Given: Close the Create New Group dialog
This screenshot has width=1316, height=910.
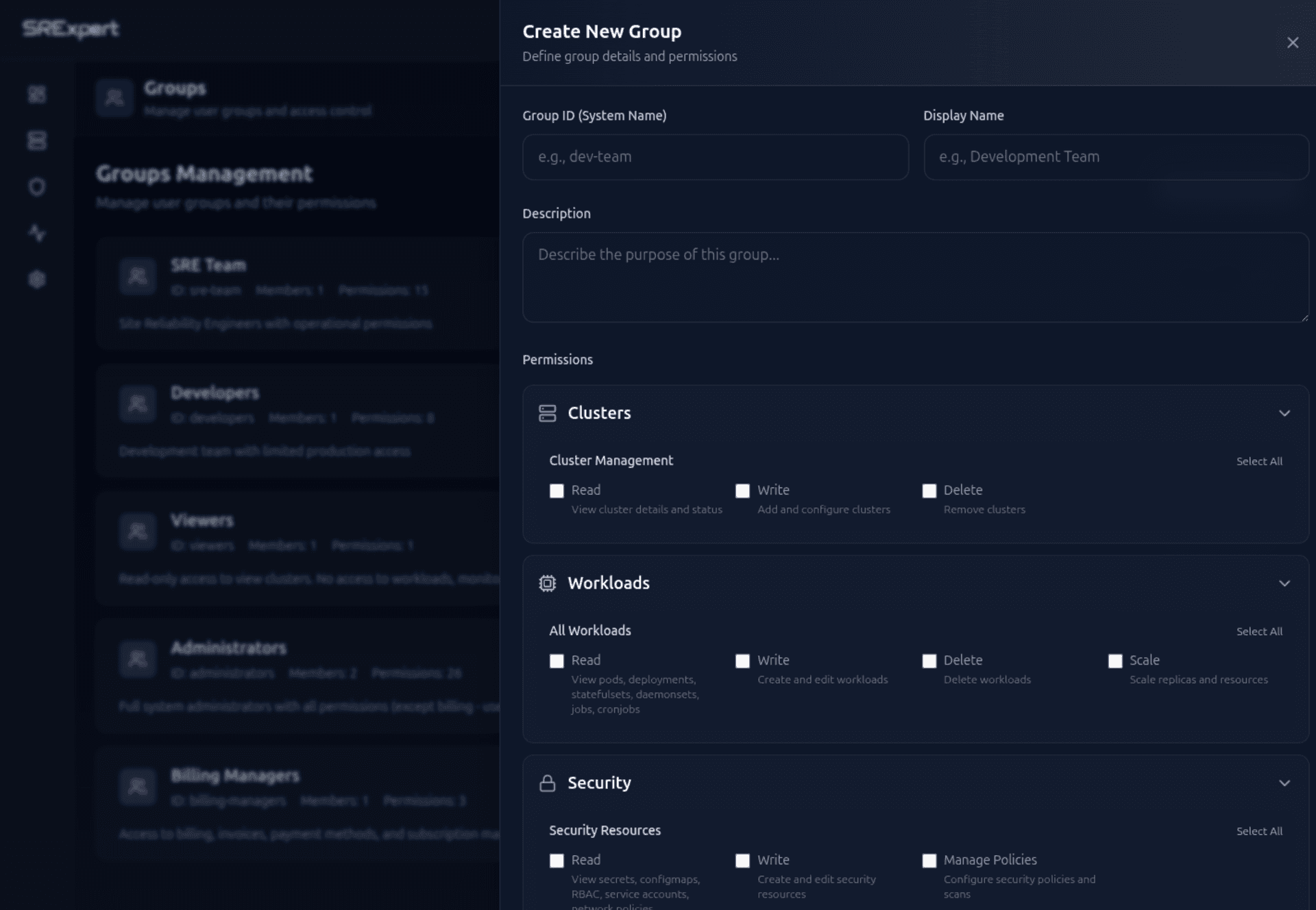Looking at the screenshot, I should coord(1293,42).
